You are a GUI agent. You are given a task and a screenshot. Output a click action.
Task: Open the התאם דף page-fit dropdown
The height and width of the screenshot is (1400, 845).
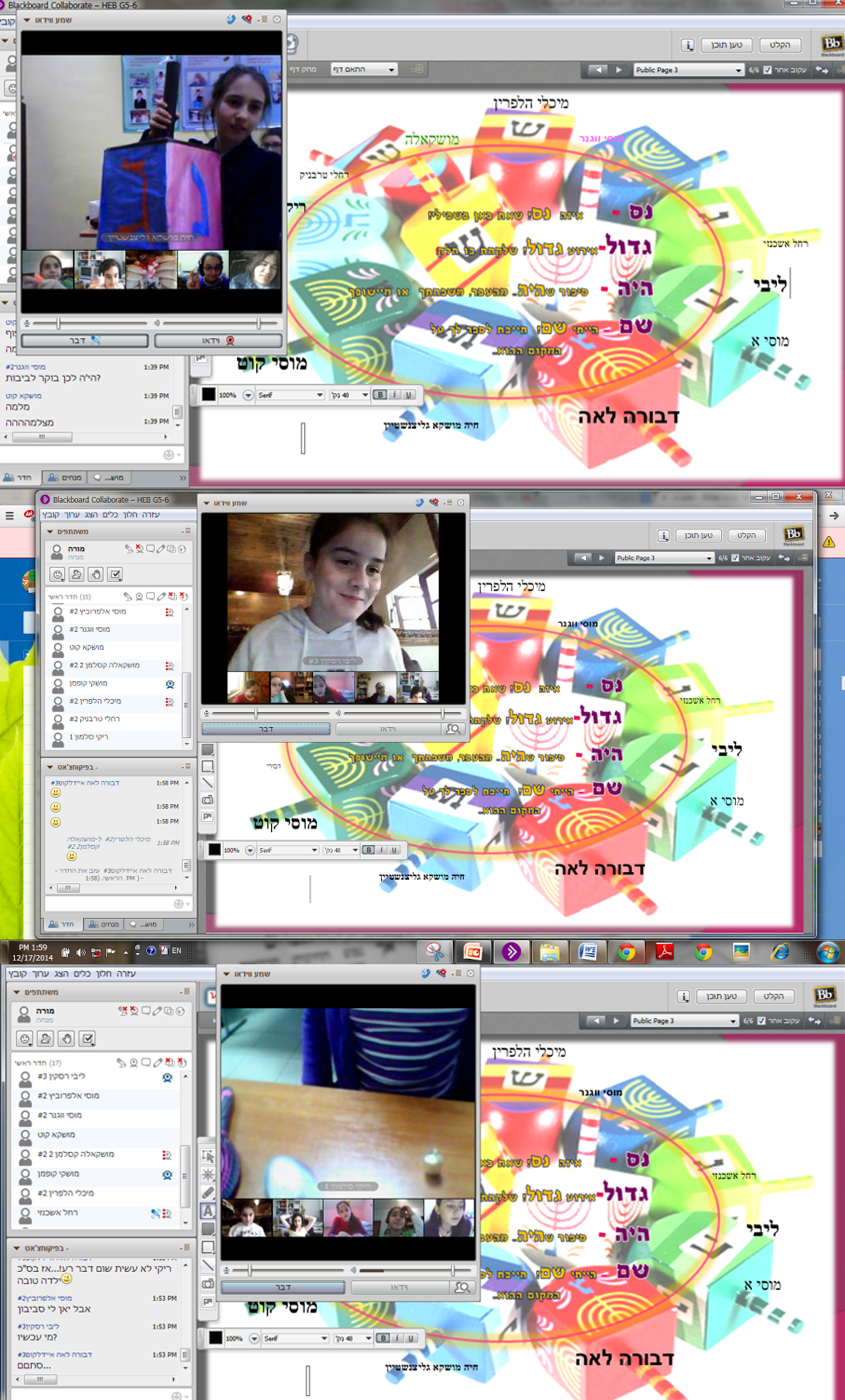(x=363, y=69)
